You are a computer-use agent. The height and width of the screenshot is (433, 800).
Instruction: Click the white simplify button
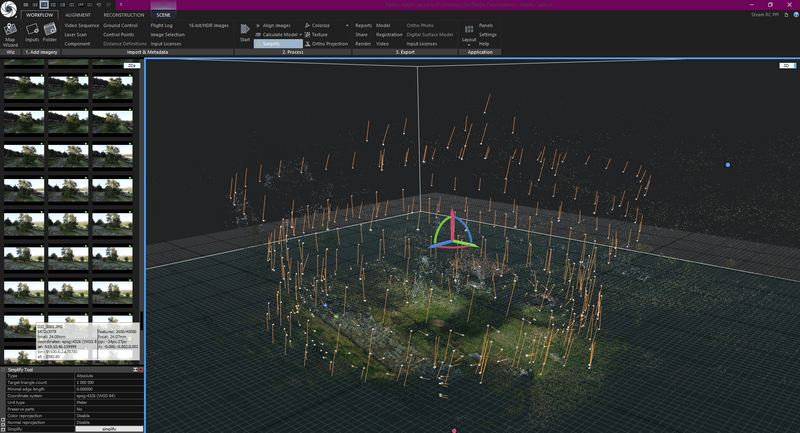[109, 429]
